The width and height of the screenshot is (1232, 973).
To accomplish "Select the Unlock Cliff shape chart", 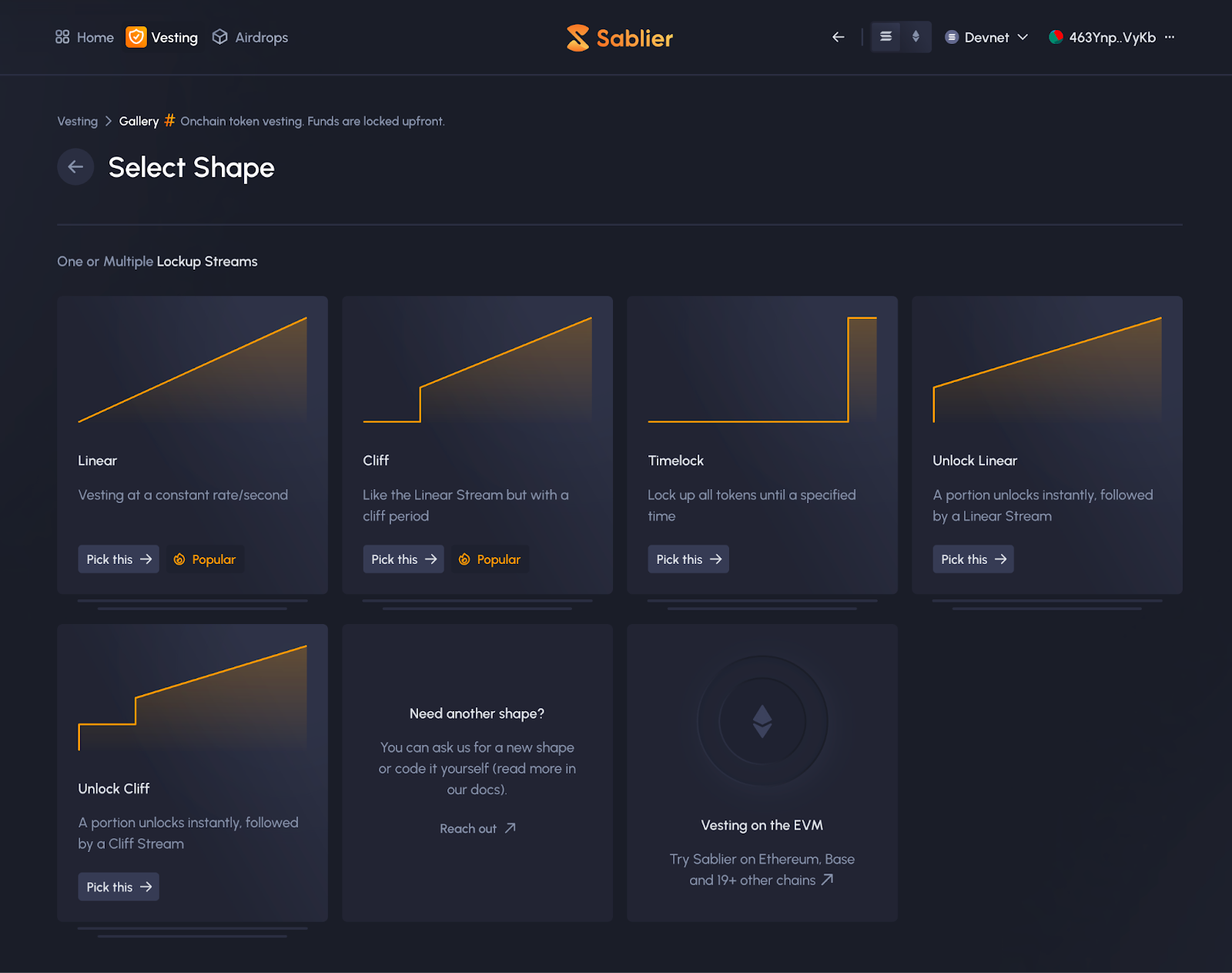I will 192,697.
